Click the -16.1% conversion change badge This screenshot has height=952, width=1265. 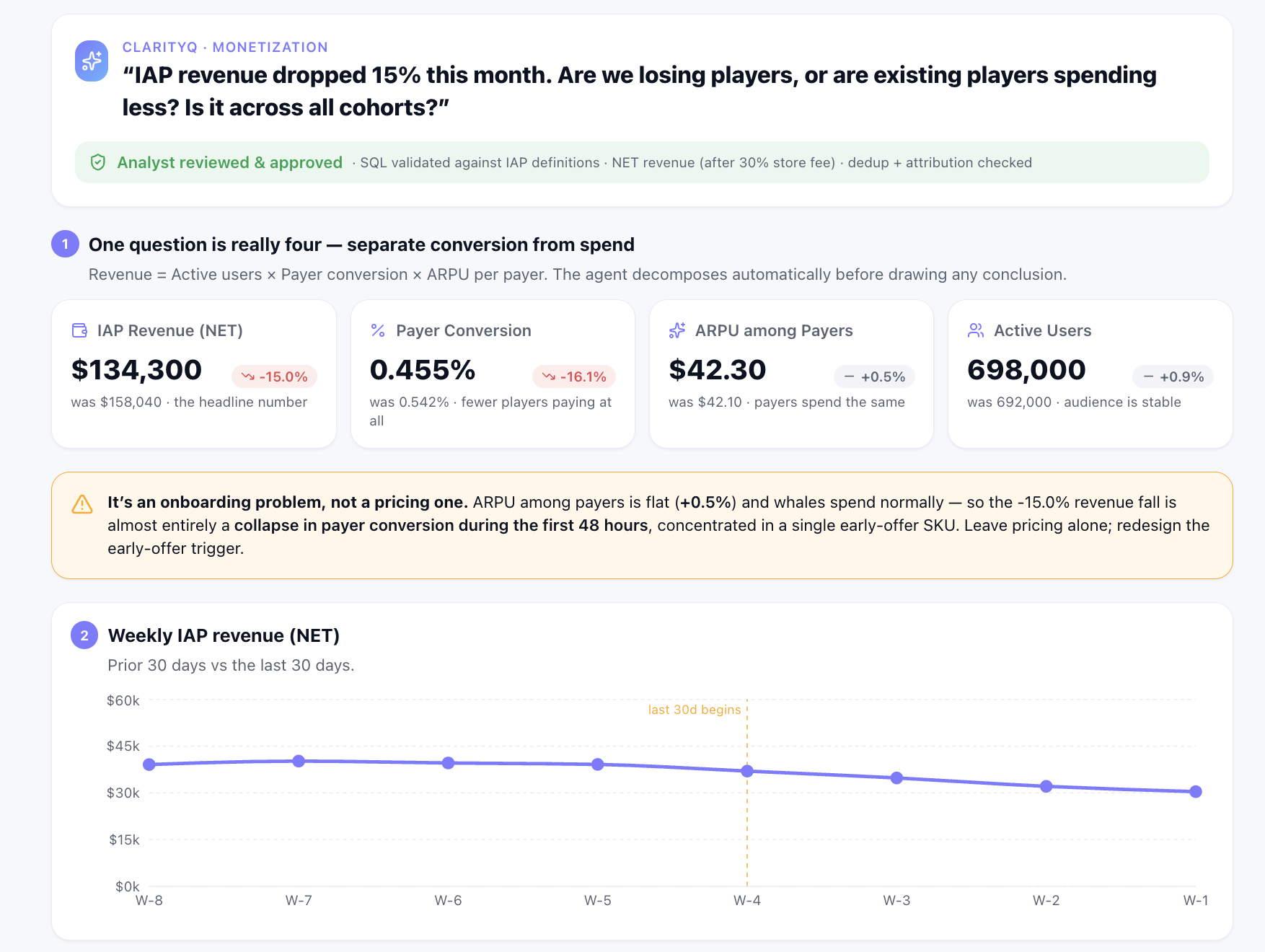[x=574, y=376]
